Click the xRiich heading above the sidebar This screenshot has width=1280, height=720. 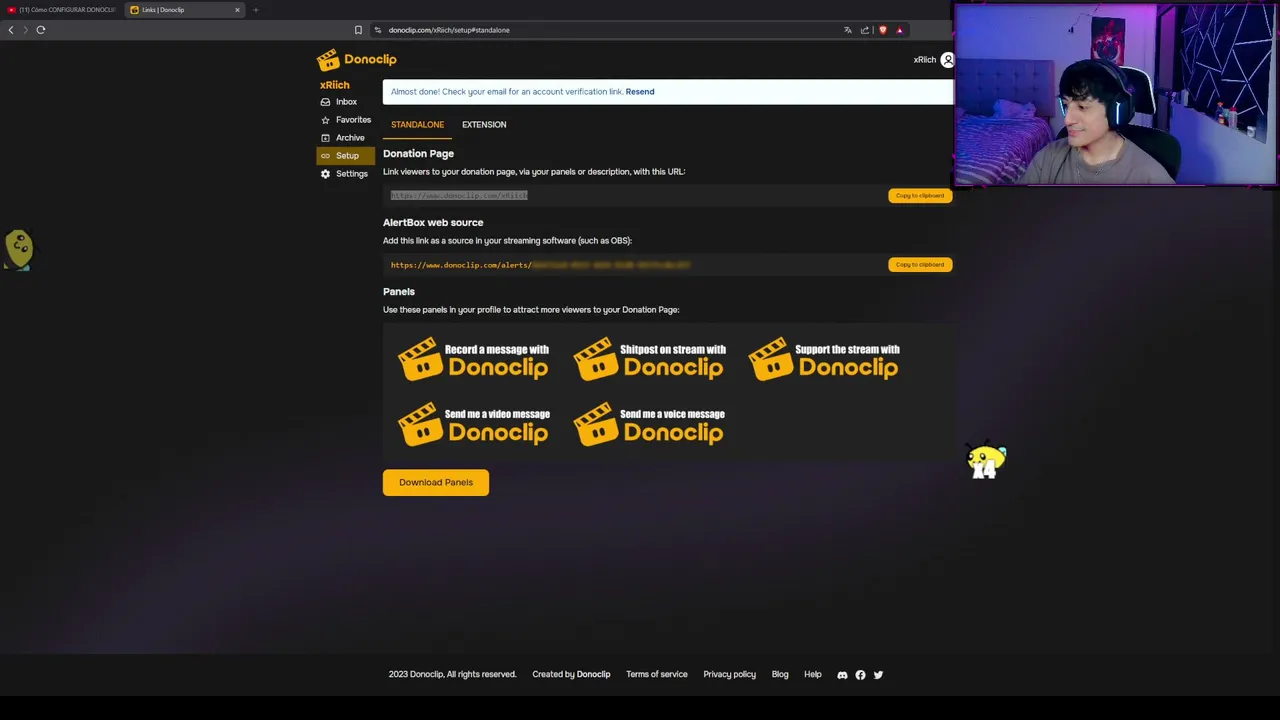pyautogui.click(x=334, y=85)
